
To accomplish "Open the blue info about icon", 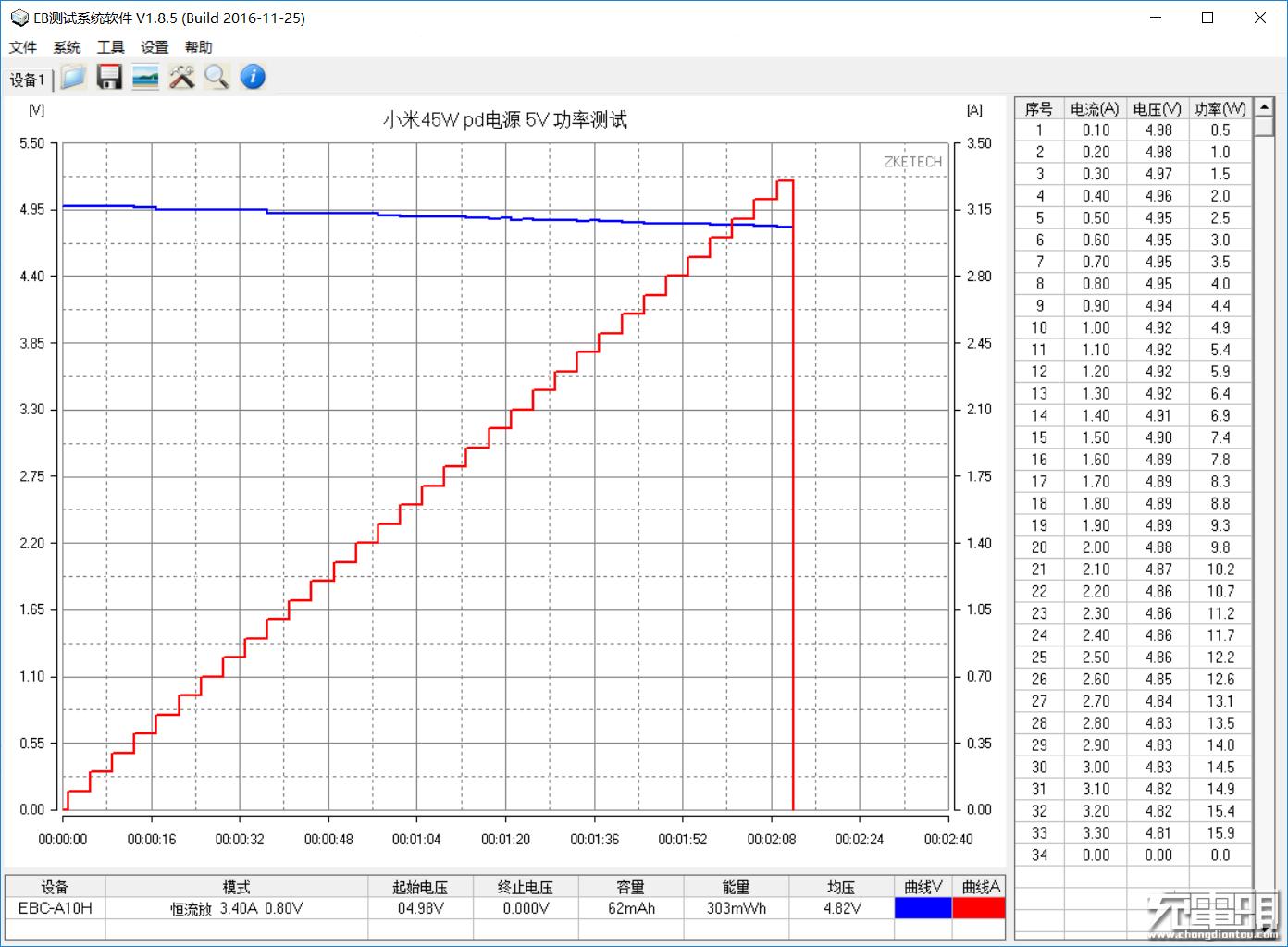I will (x=253, y=77).
